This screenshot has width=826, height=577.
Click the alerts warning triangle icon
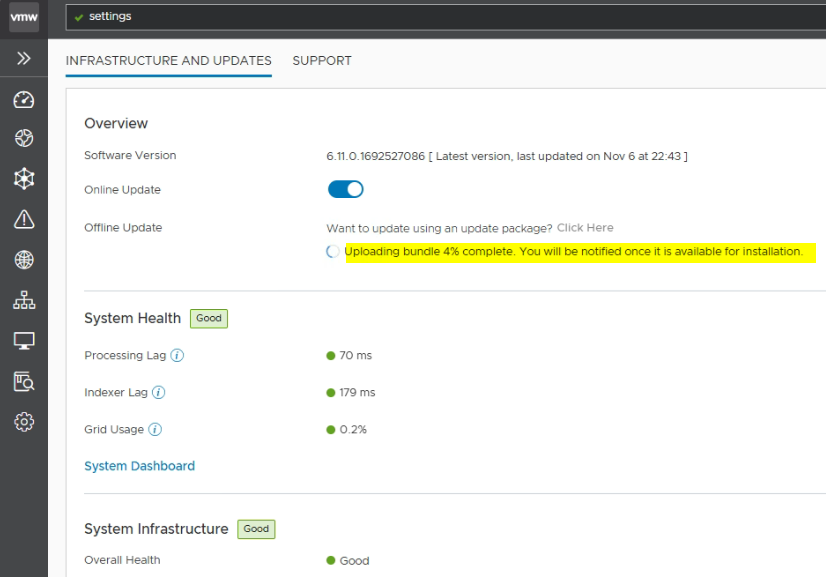[x=24, y=219]
